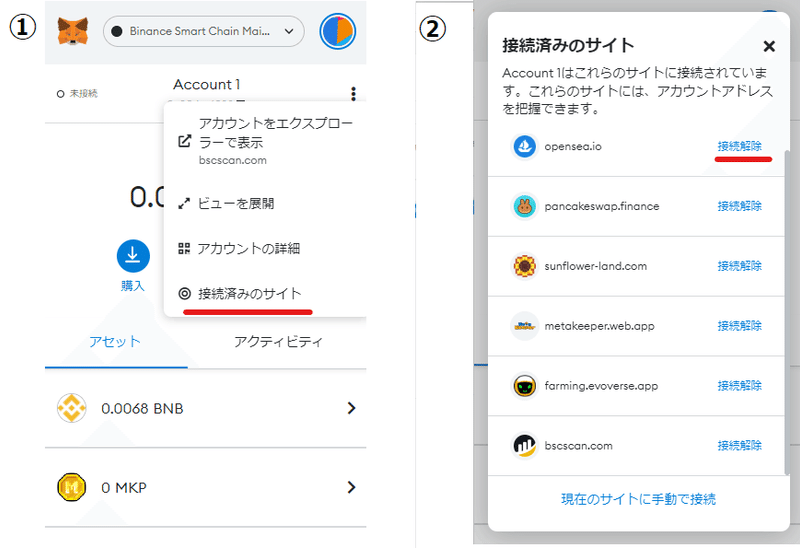Open the 0.0068 BNB asset row
800x548 pixels.
[206, 408]
